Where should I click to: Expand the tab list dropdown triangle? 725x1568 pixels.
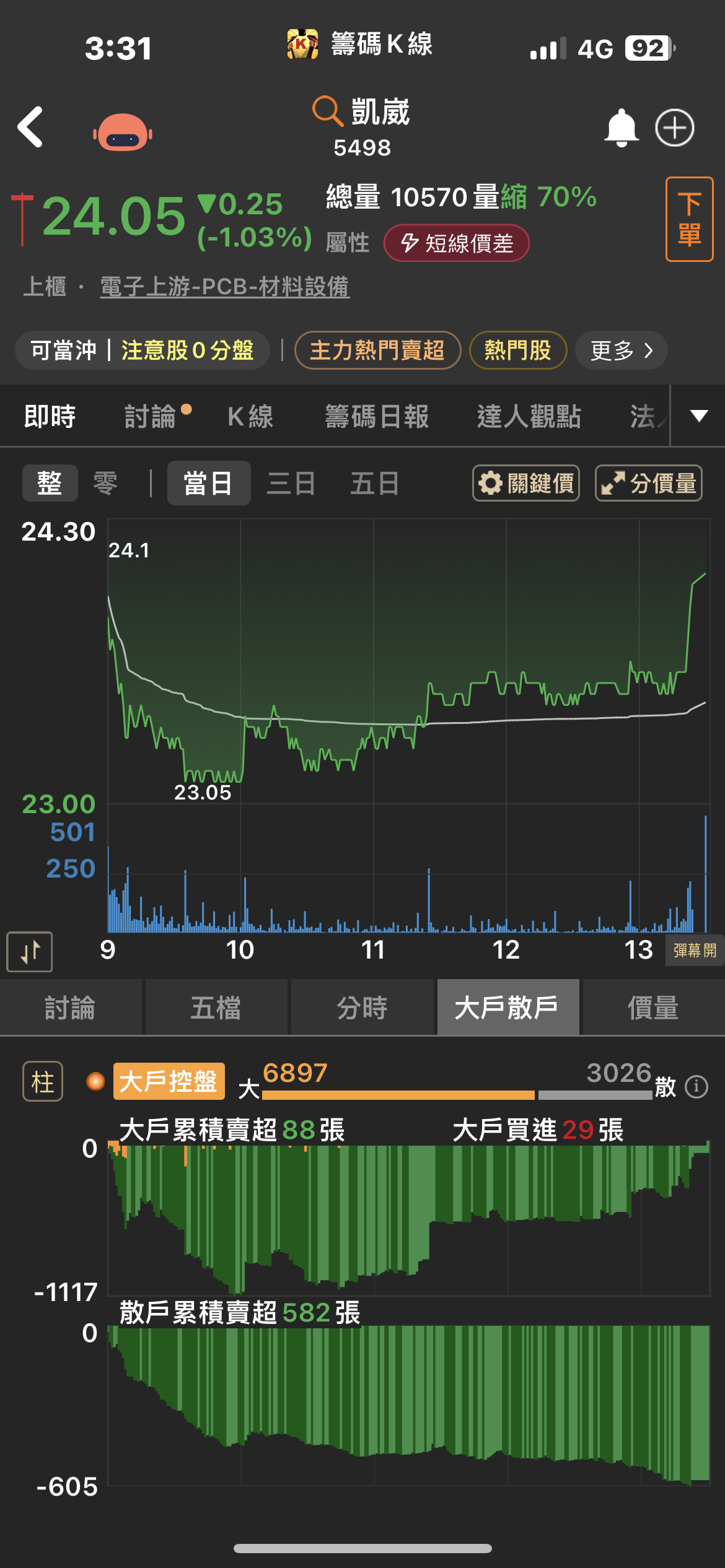tap(699, 416)
